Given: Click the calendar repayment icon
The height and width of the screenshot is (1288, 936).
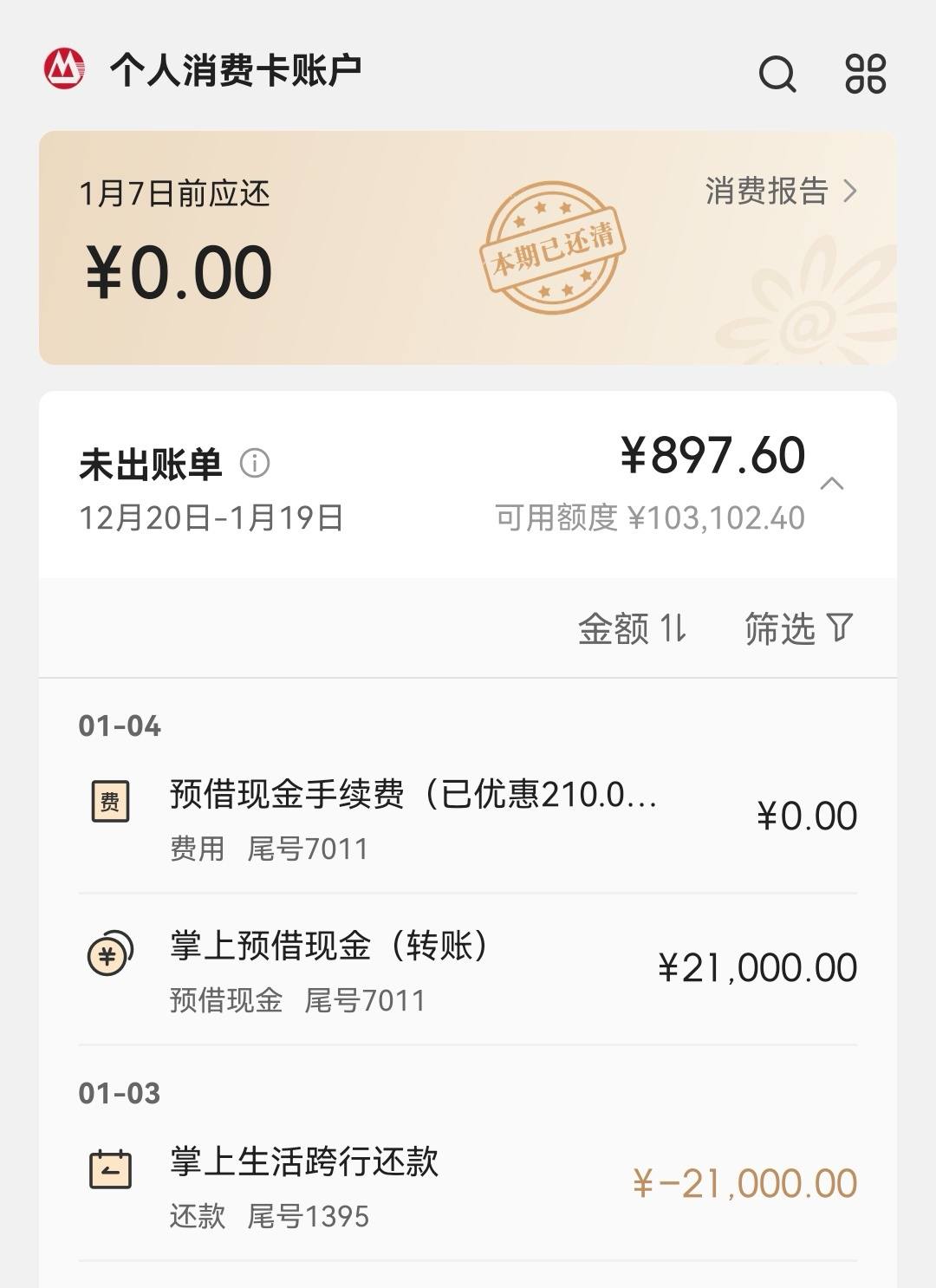Looking at the screenshot, I should click(x=111, y=1169).
